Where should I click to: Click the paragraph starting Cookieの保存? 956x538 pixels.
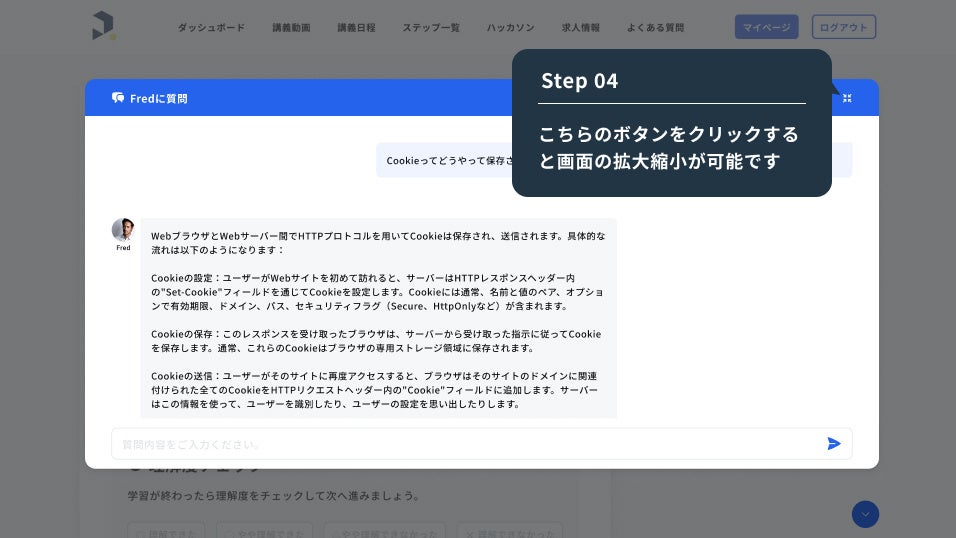[376, 341]
